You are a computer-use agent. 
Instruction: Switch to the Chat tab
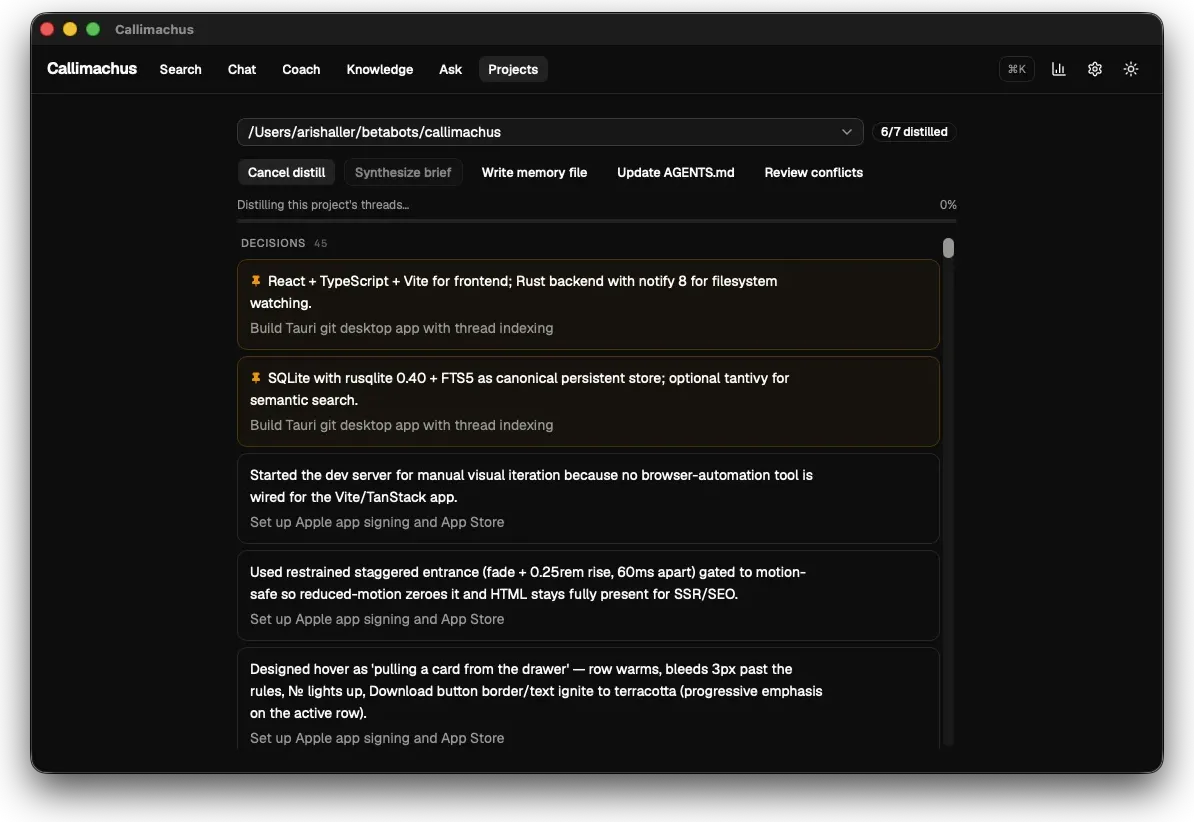pos(242,69)
